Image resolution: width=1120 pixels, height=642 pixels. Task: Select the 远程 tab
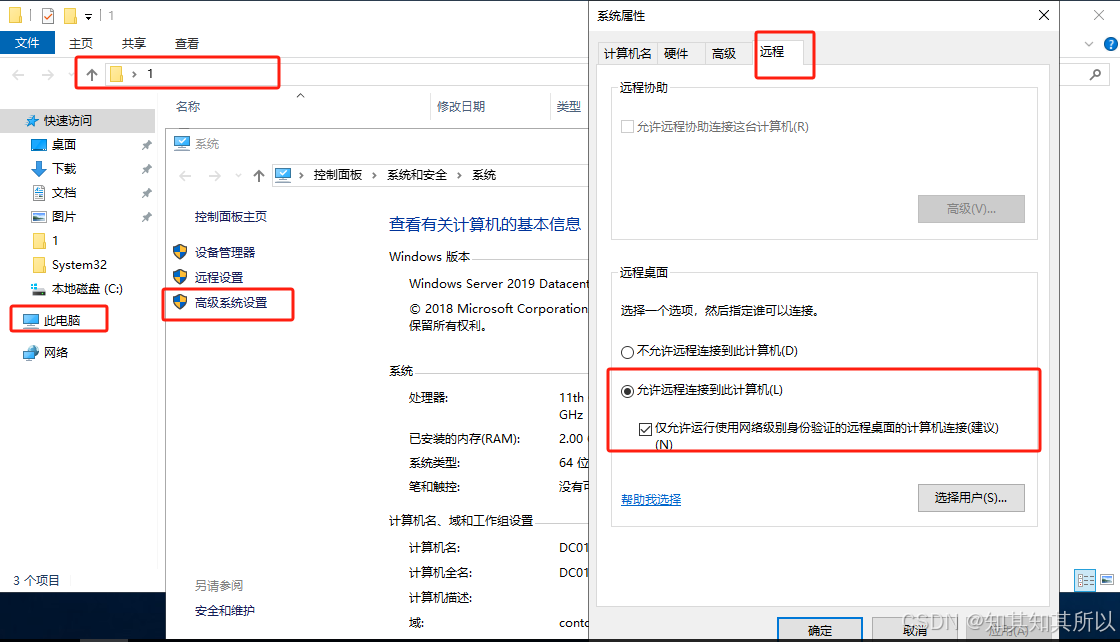tap(771, 51)
